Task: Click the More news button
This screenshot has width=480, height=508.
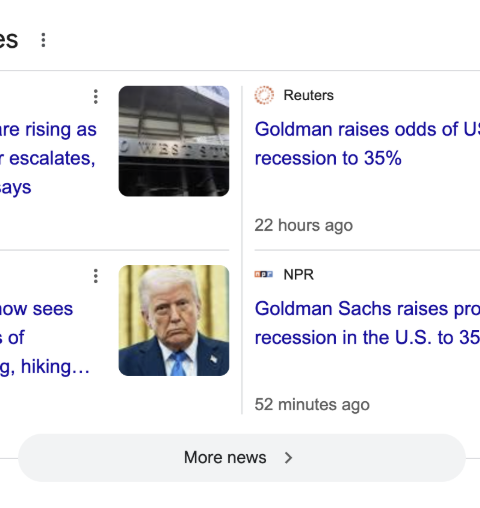Action: point(242,458)
